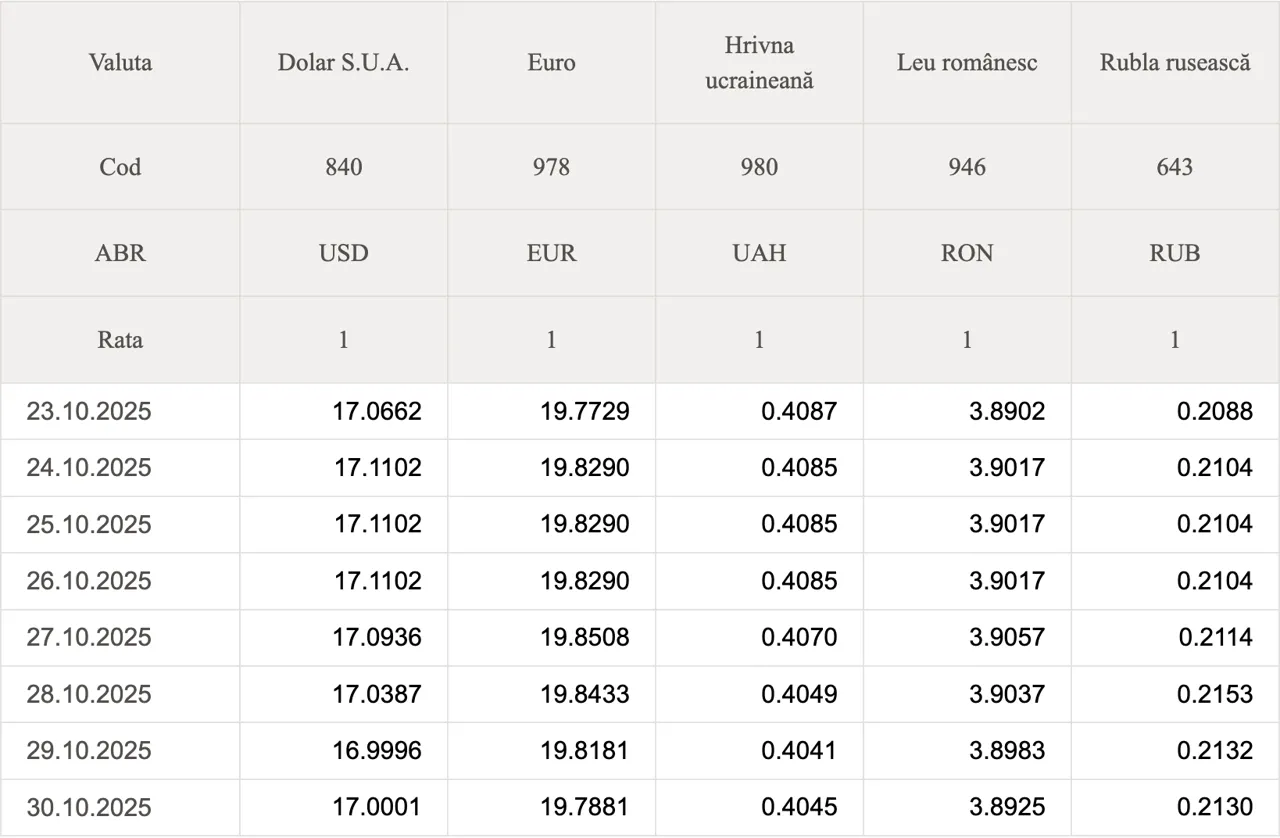Click the Dolar S.U.A. column header
1280x838 pixels.
tap(343, 62)
